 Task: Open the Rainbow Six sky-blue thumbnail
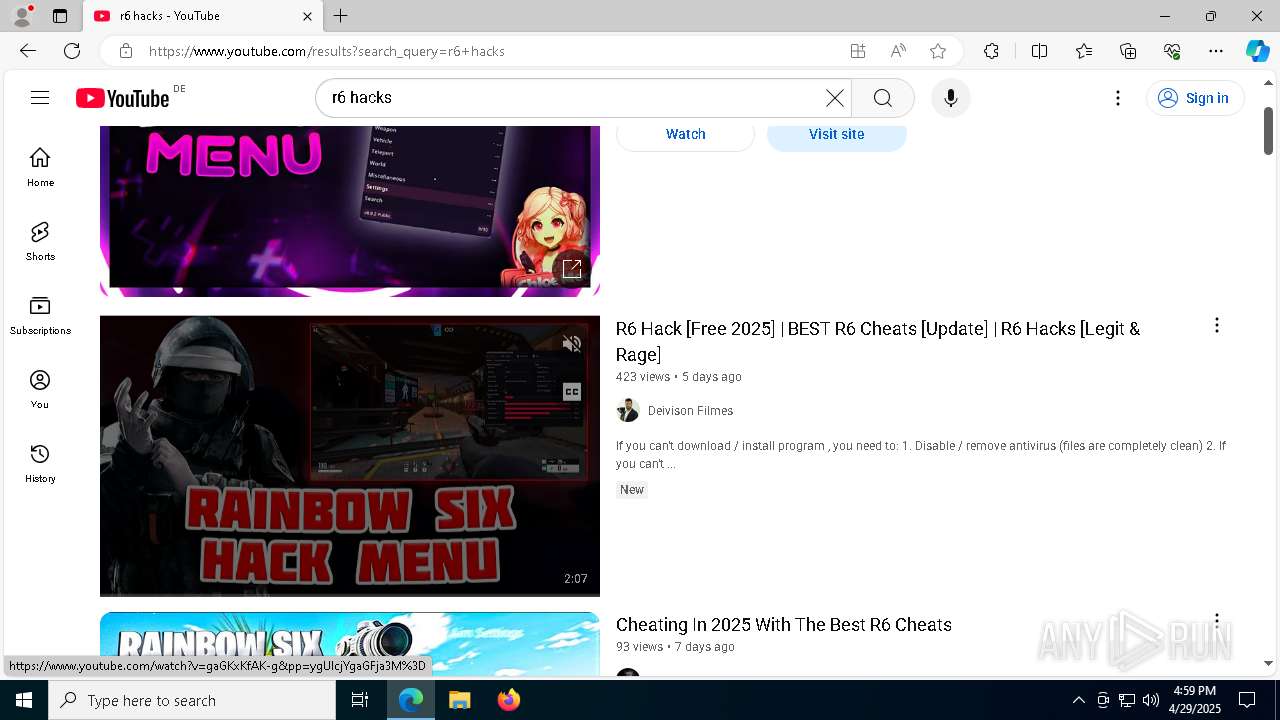(x=350, y=643)
